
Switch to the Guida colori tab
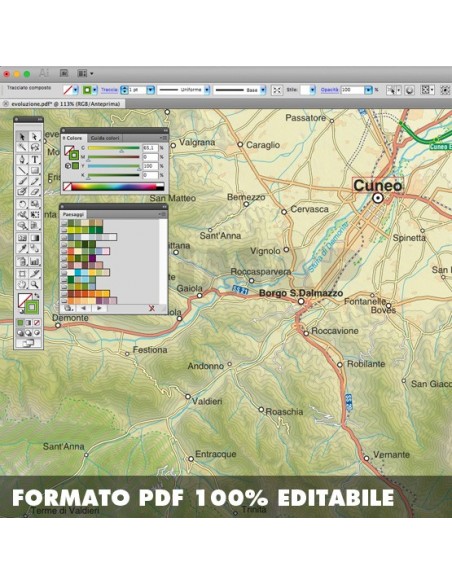coord(105,138)
